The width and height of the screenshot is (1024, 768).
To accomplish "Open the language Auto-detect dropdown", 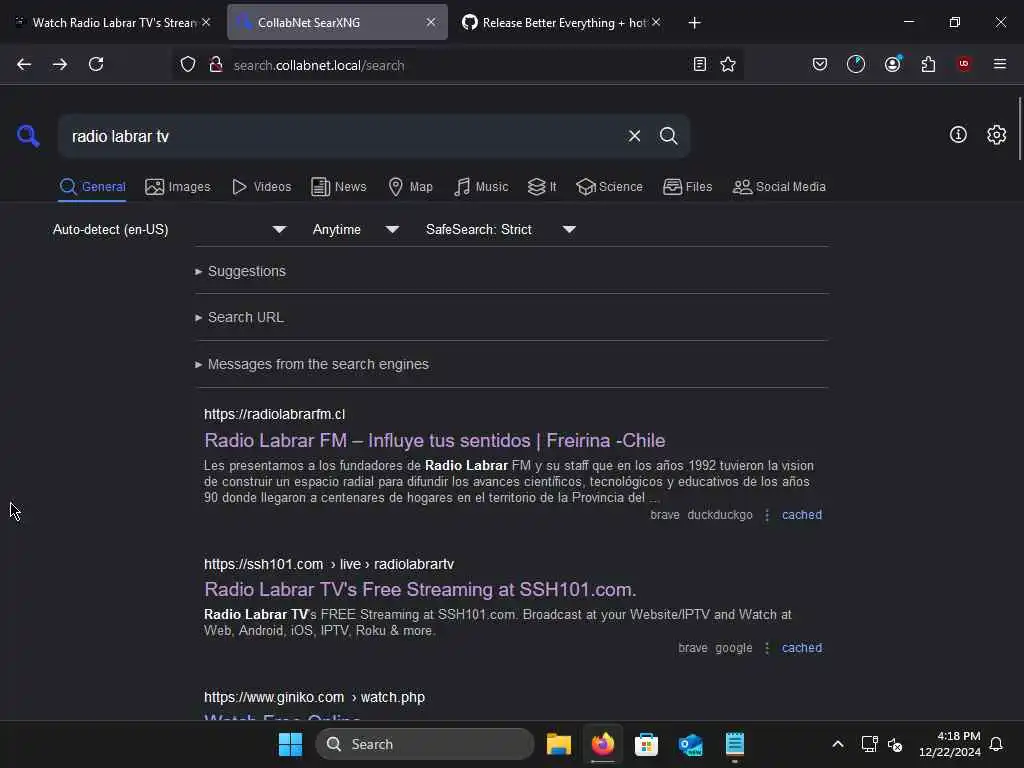I will click(x=170, y=230).
